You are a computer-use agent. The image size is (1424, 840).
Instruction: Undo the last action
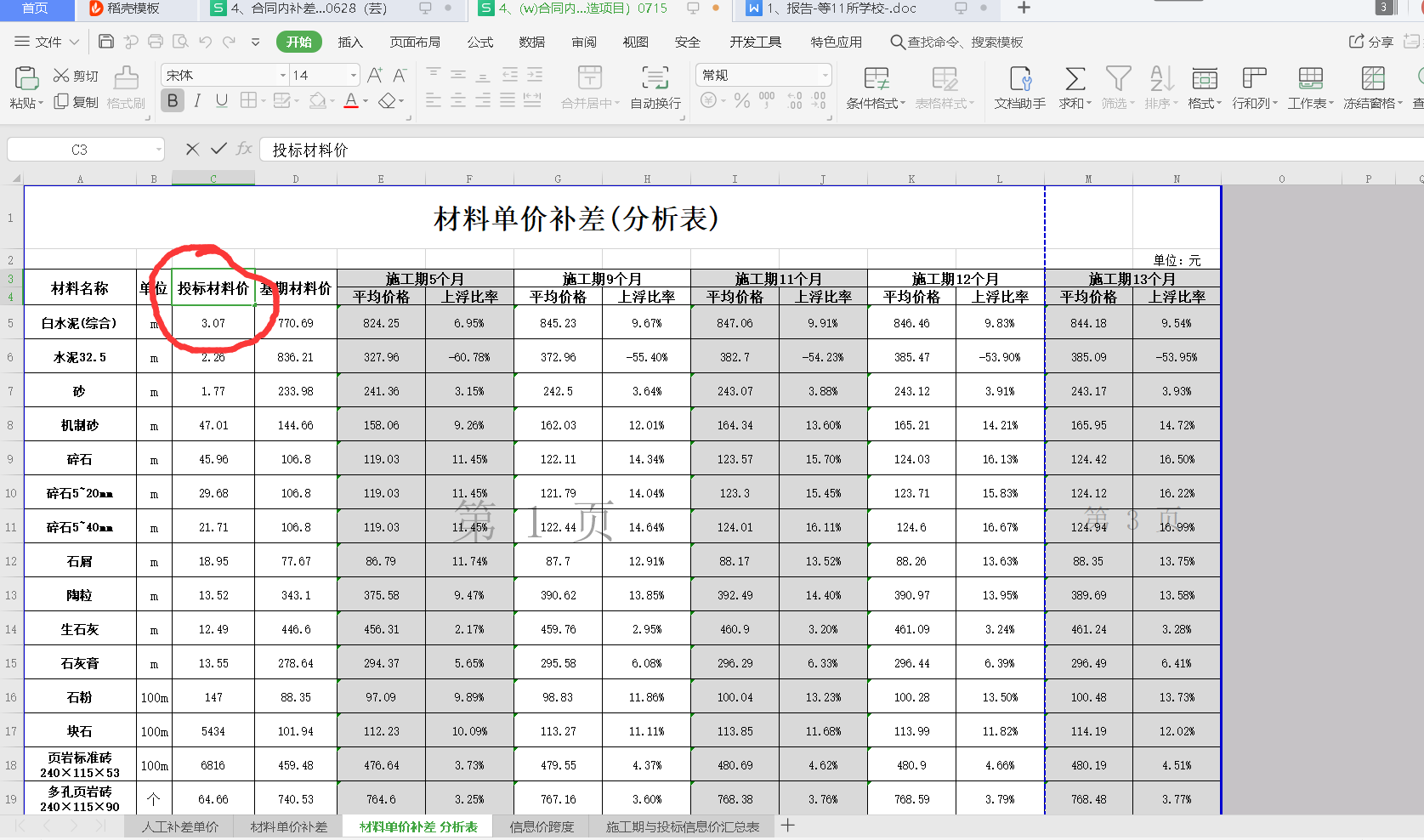tap(205, 42)
